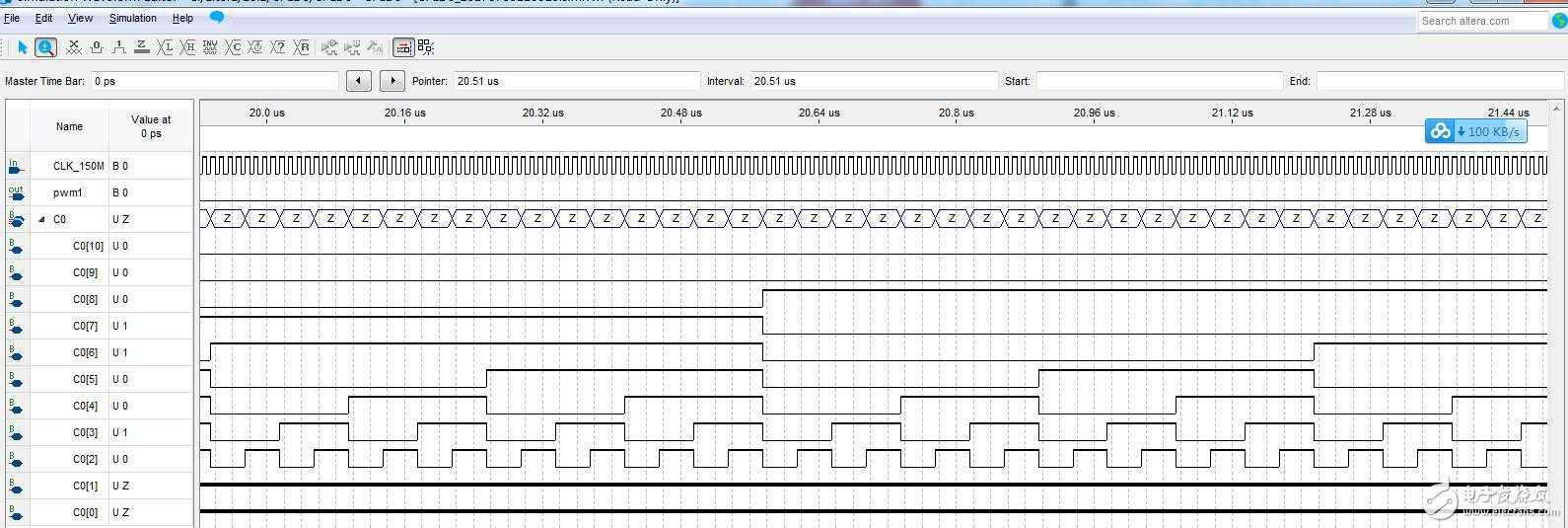Click the 20.0 us time ruler mark
Viewport: 1568px width, 528px height.
click(x=266, y=113)
